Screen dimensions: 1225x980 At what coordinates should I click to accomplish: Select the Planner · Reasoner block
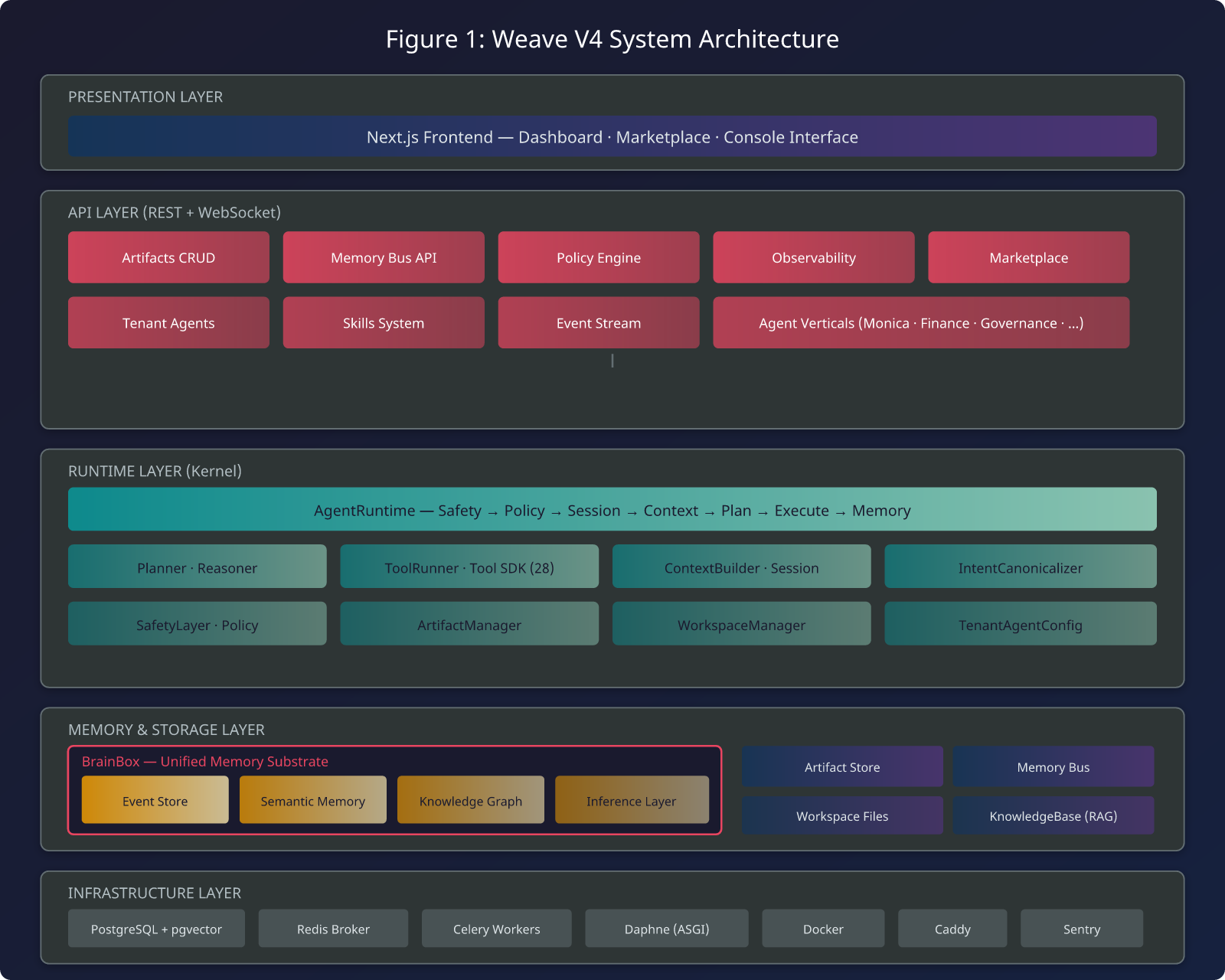click(x=198, y=567)
